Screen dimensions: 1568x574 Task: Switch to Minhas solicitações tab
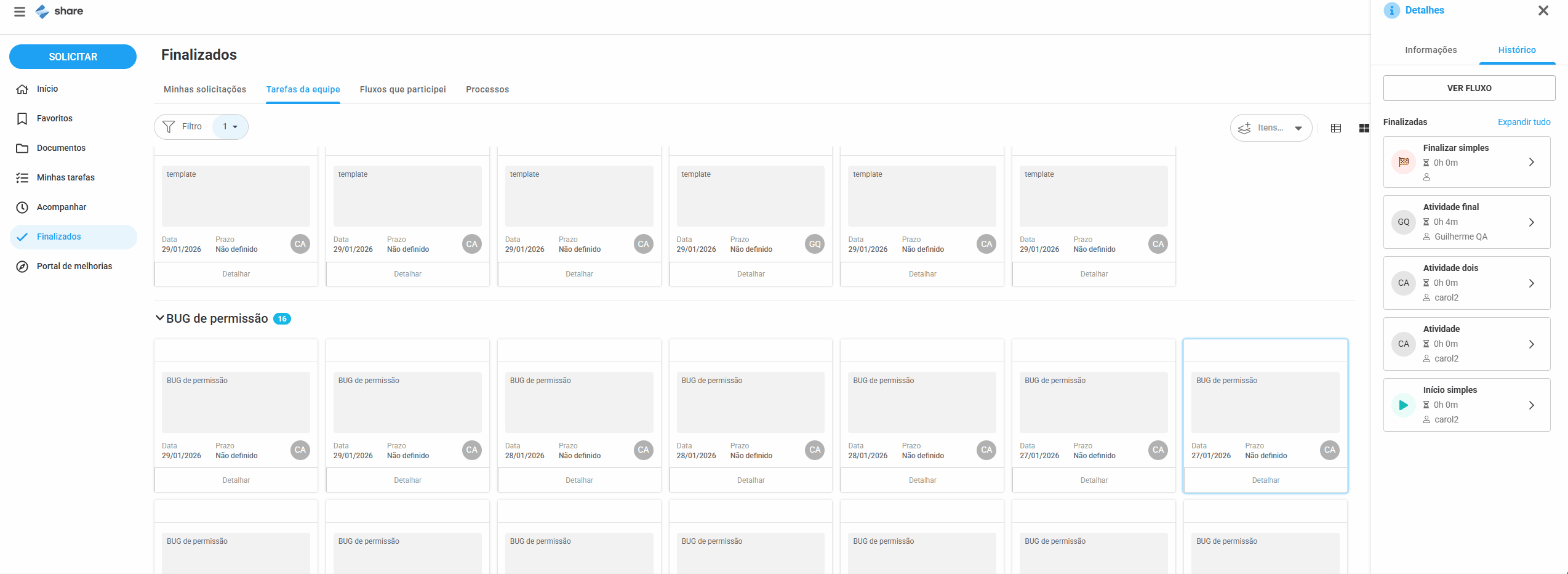tap(205, 89)
